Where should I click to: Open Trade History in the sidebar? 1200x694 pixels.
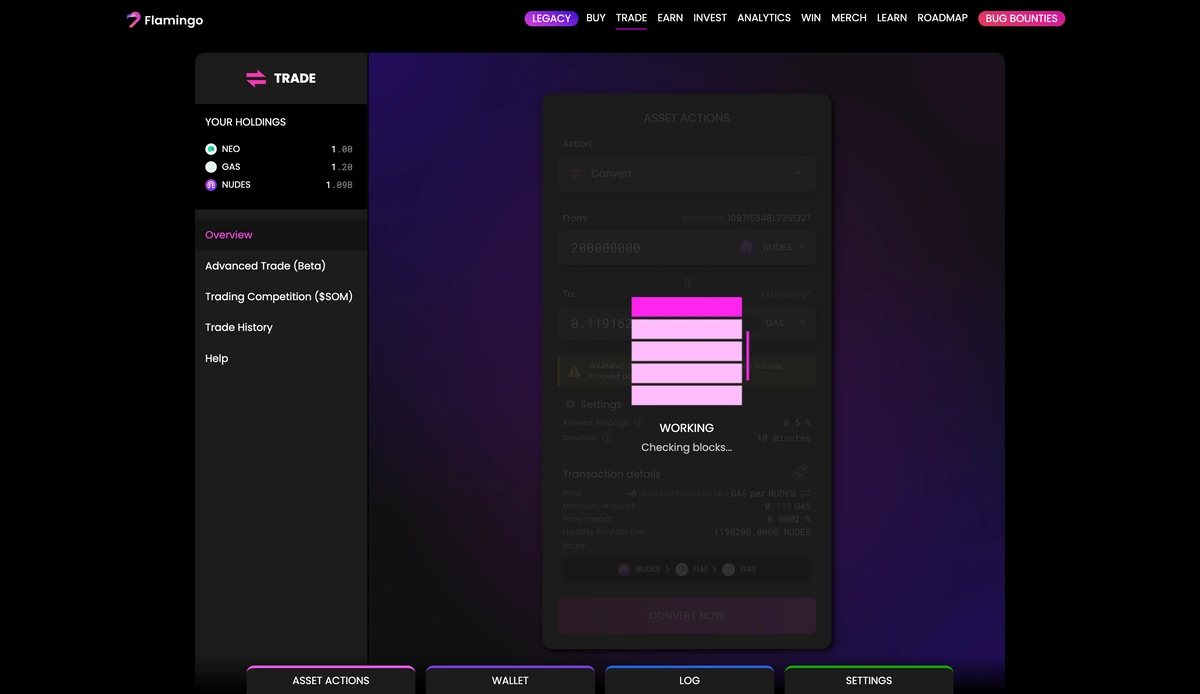239,327
